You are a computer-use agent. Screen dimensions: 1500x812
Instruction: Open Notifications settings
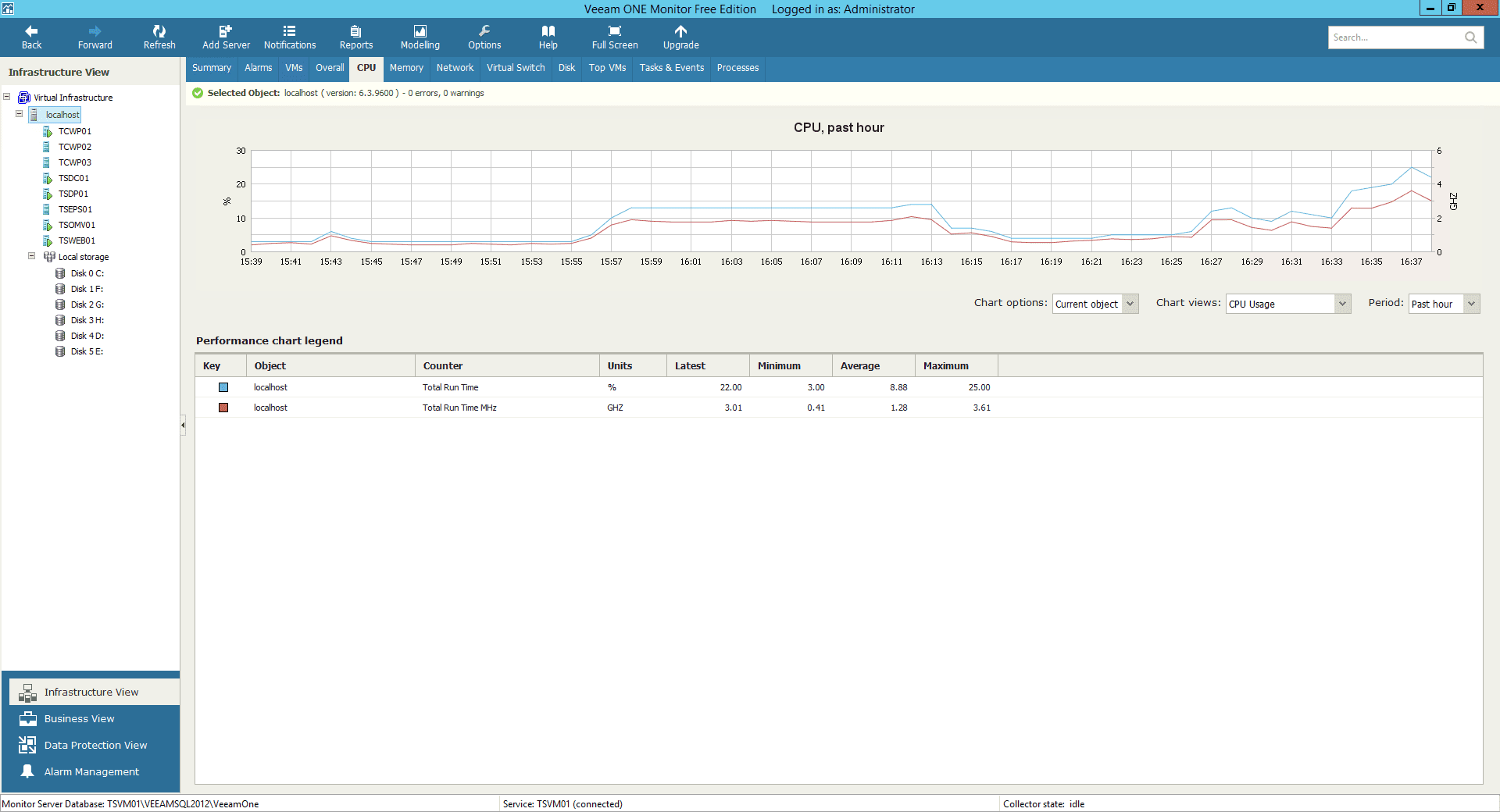290,37
